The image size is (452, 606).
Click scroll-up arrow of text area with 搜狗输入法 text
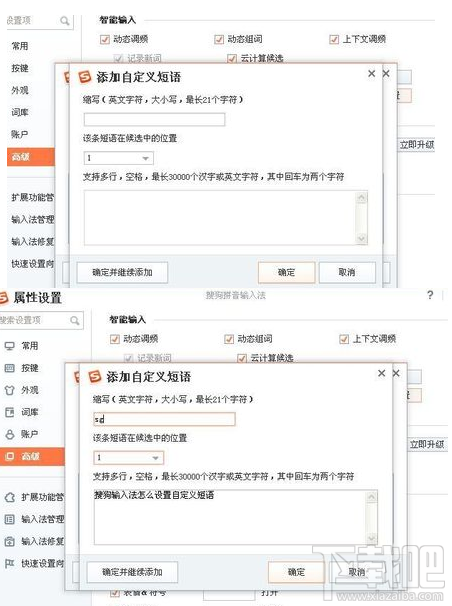(372, 497)
